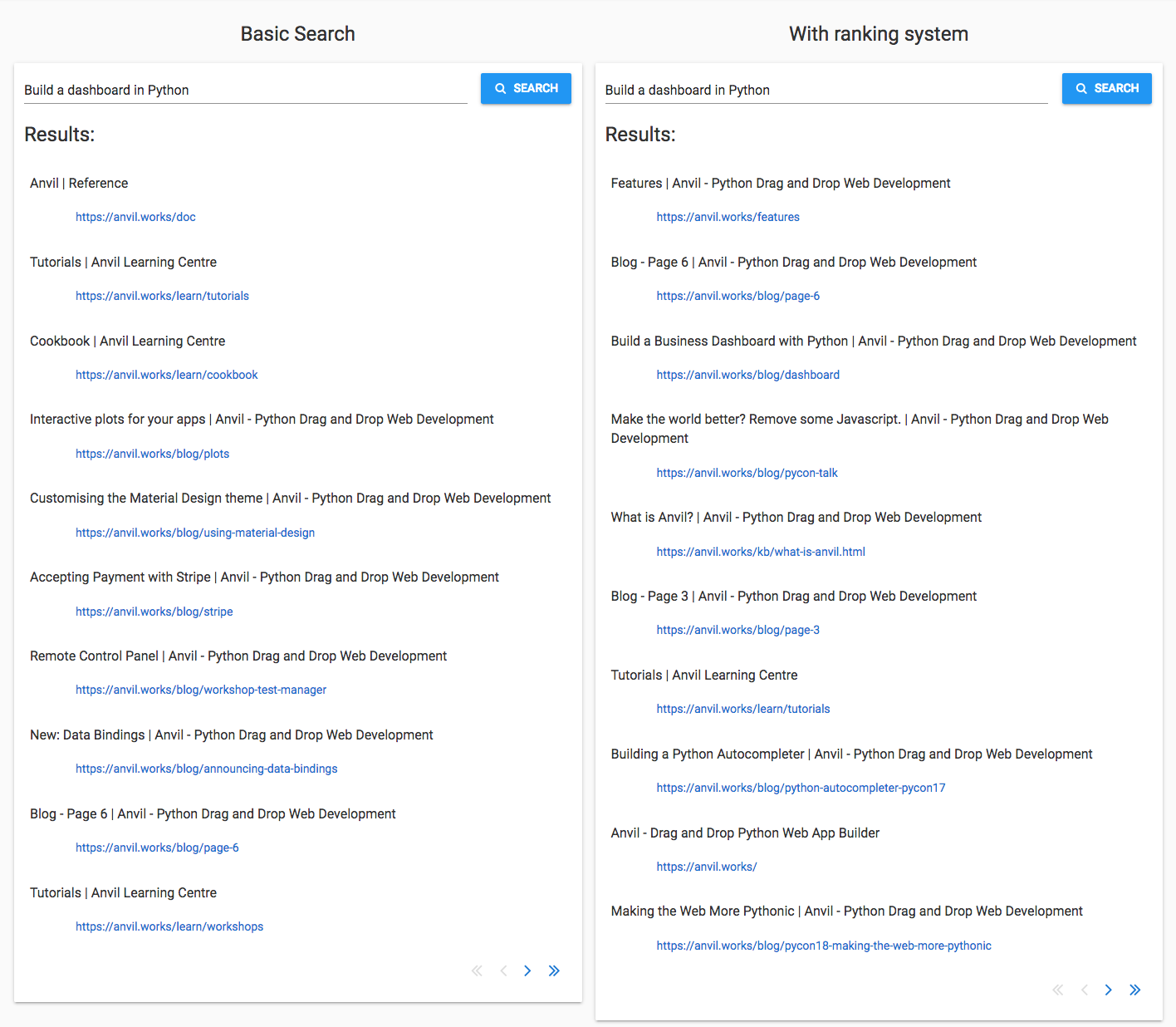Screen dimensions: 1176x1027
Task: Open the anvil.works/blog/plots link
Action: pos(152,454)
